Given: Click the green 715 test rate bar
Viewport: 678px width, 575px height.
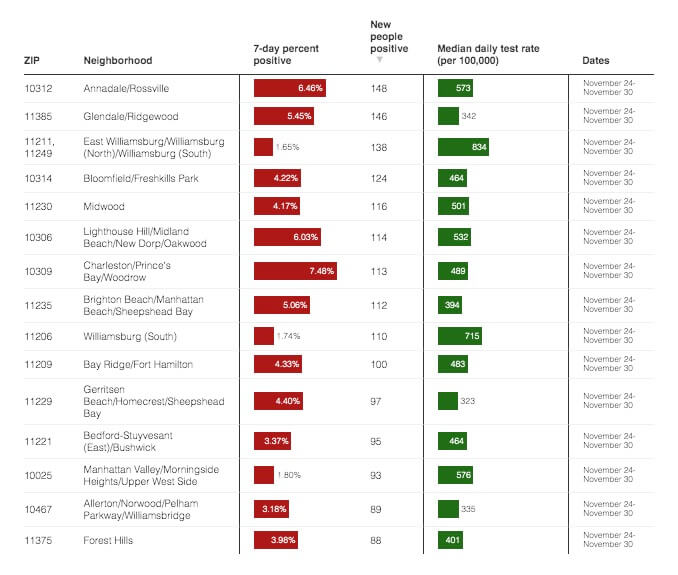Looking at the screenshot, I should tap(460, 336).
